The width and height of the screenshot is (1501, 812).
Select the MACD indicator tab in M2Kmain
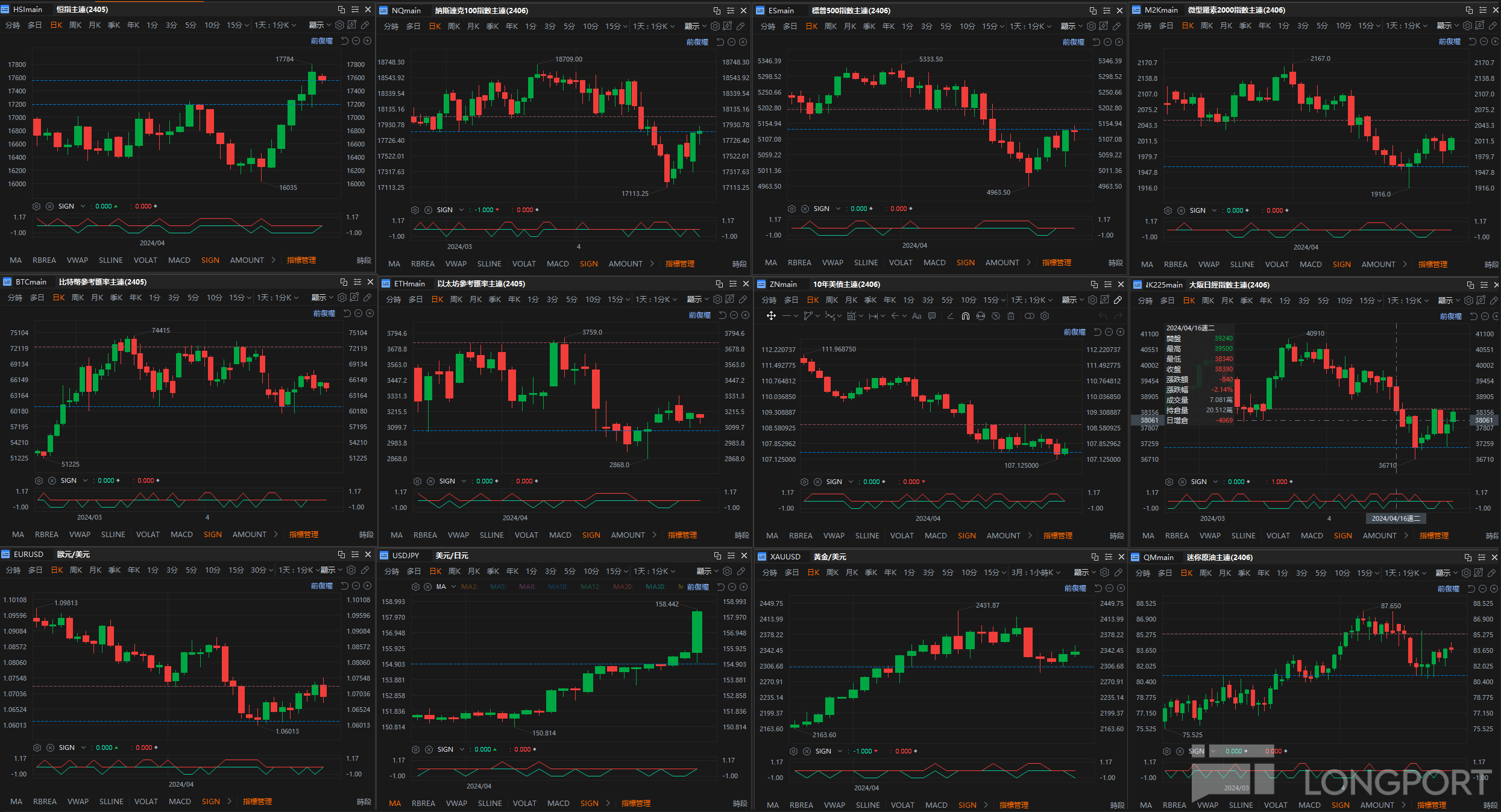point(1311,265)
